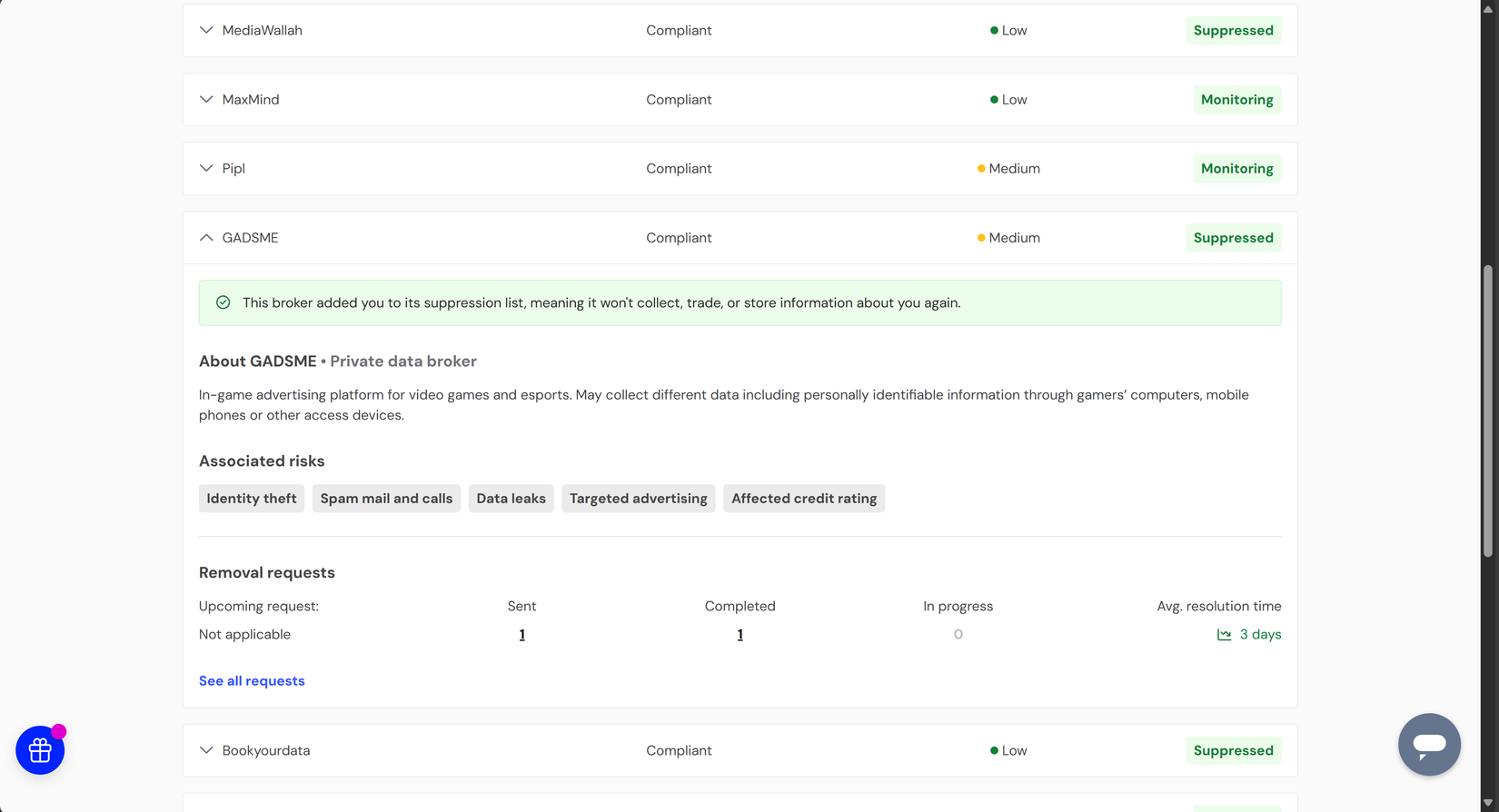
Task: Open the chat support bubble
Action: 1429,745
